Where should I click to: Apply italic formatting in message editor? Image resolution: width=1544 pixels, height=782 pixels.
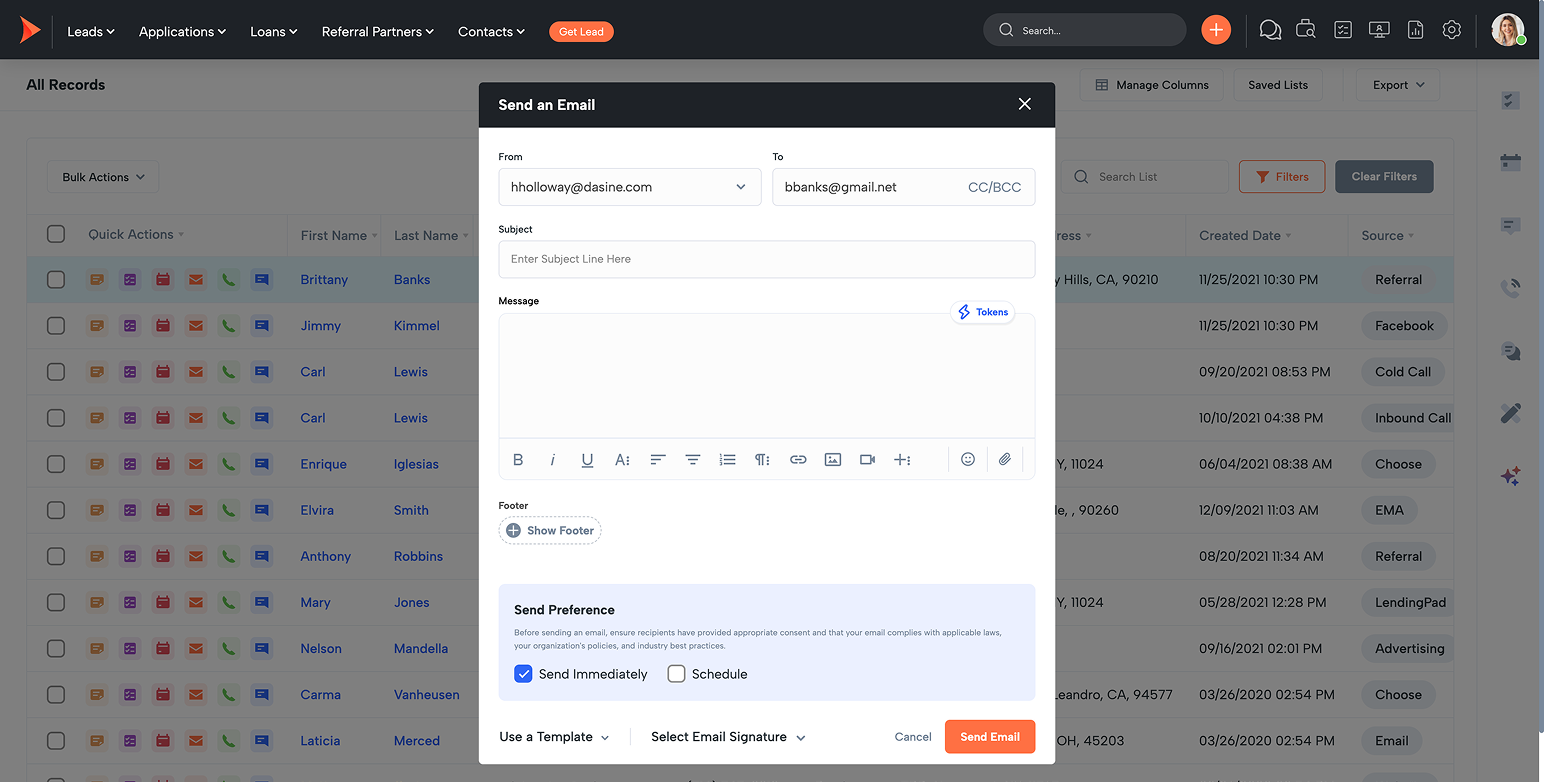click(x=552, y=460)
